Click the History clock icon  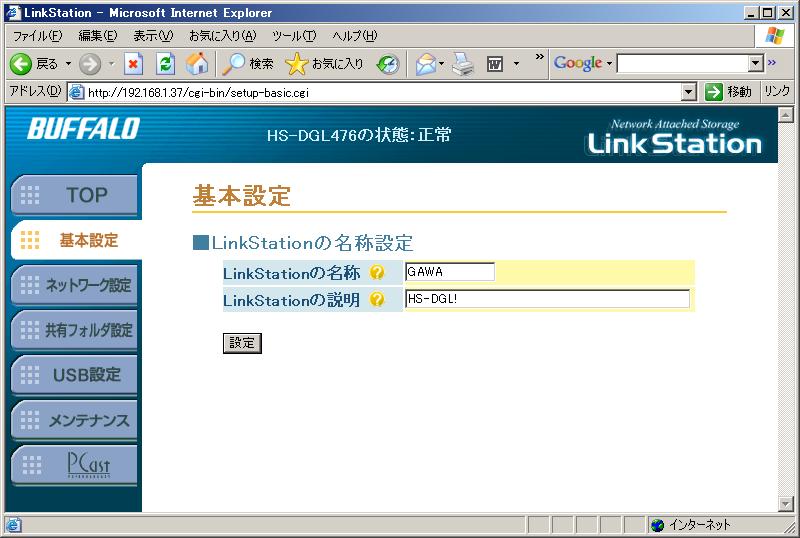tap(388, 64)
